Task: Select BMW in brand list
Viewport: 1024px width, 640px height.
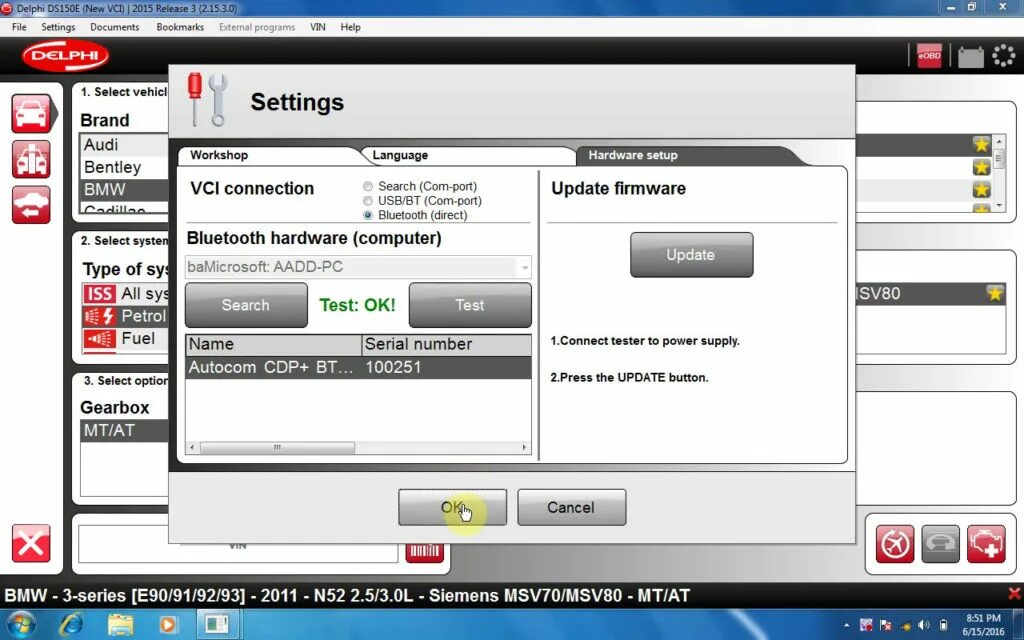Action: pos(124,189)
